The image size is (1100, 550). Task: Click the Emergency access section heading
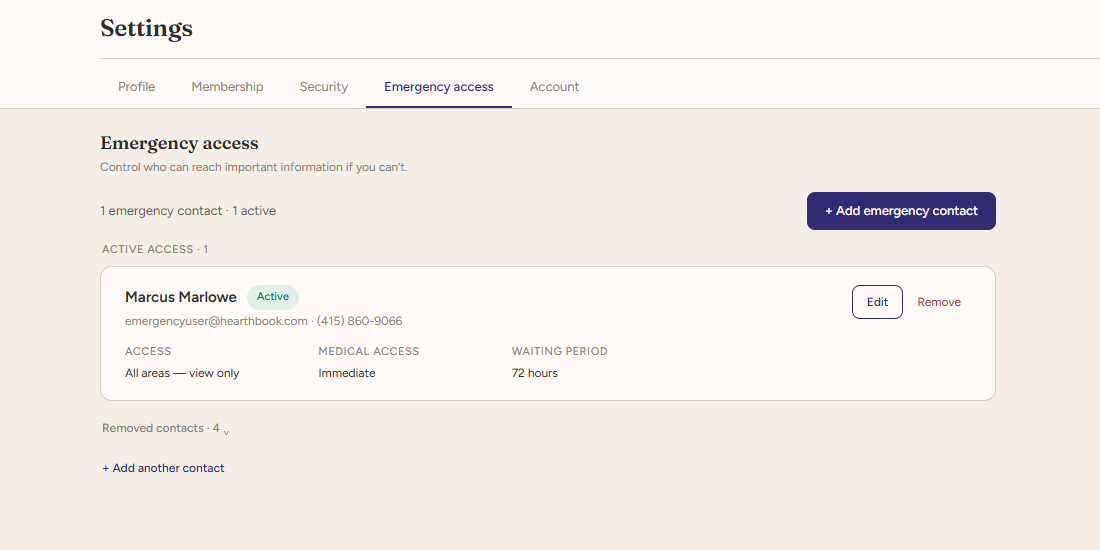pyautogui.click(x=180, y=143)
